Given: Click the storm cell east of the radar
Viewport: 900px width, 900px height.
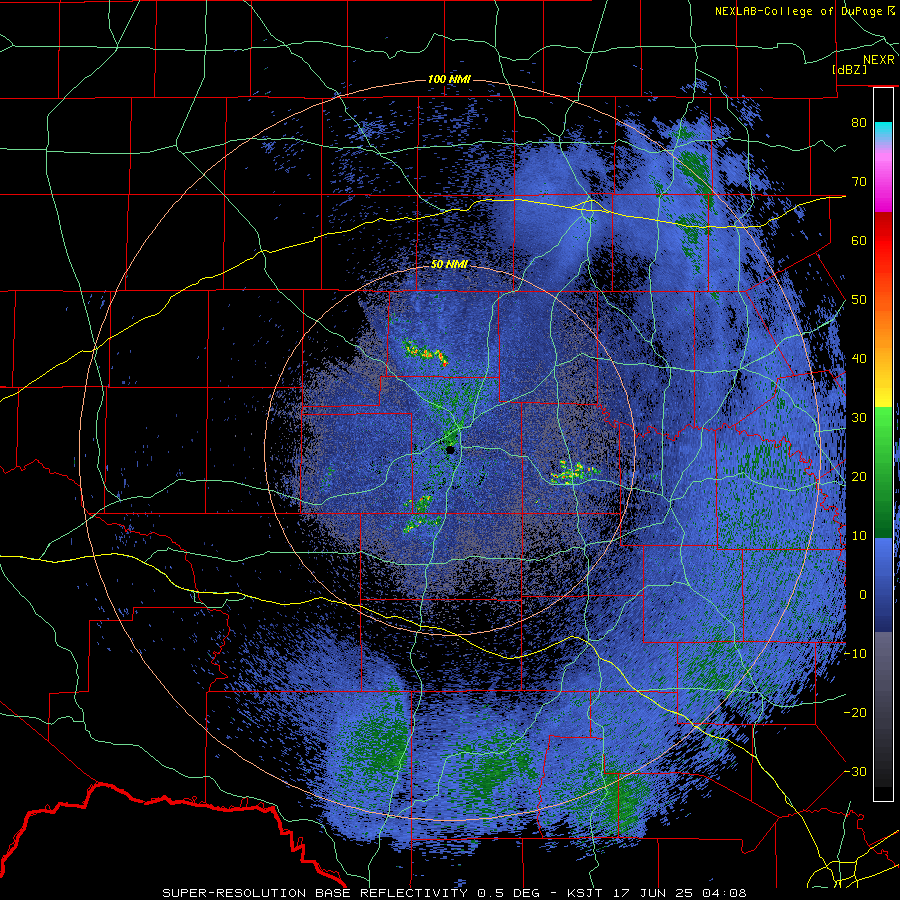Looking at the screenshot, I should click(x=574, y=473).
